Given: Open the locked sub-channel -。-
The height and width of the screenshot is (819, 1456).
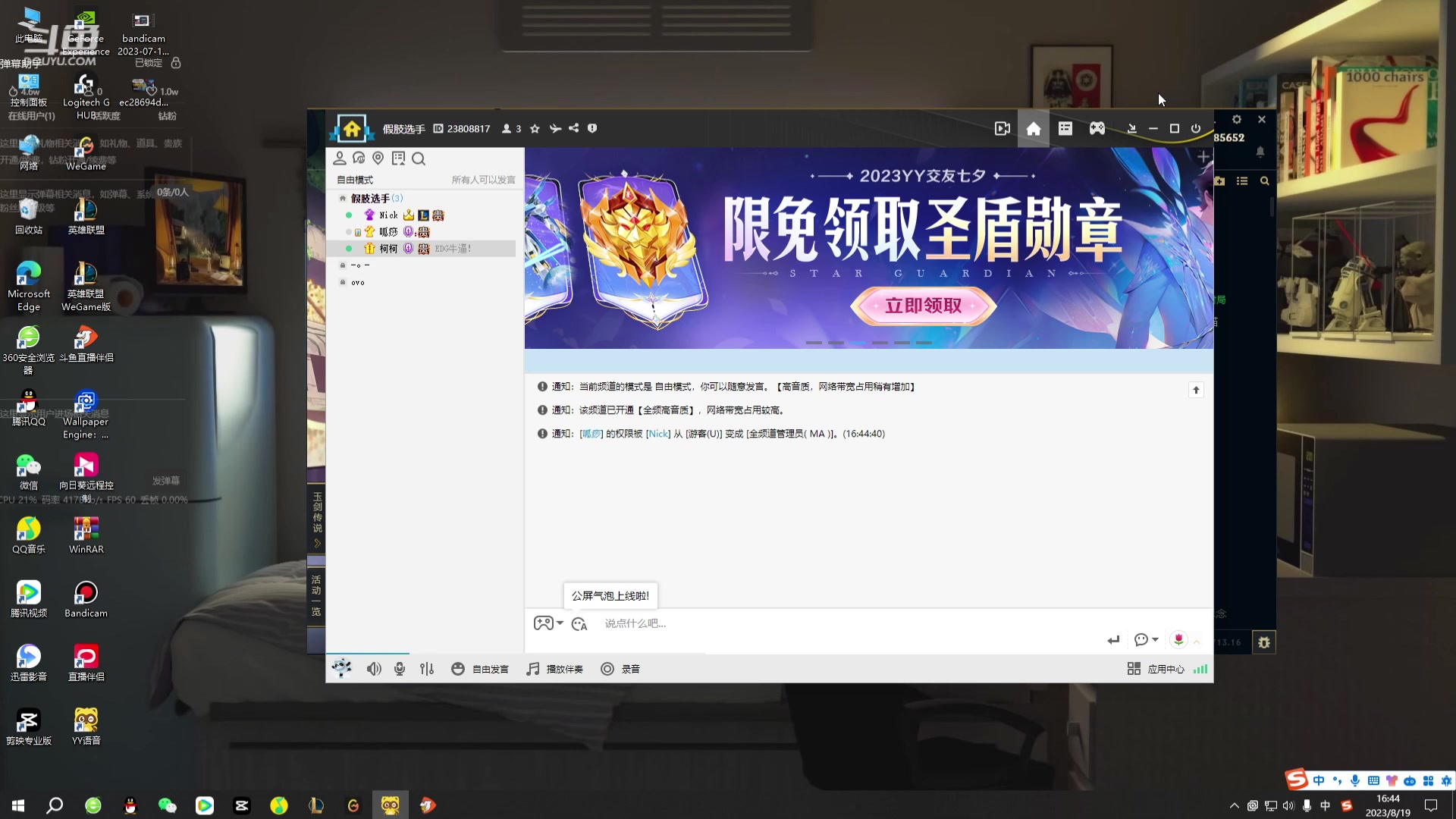Looking at the screenshot, I should (x=359, y=265).
